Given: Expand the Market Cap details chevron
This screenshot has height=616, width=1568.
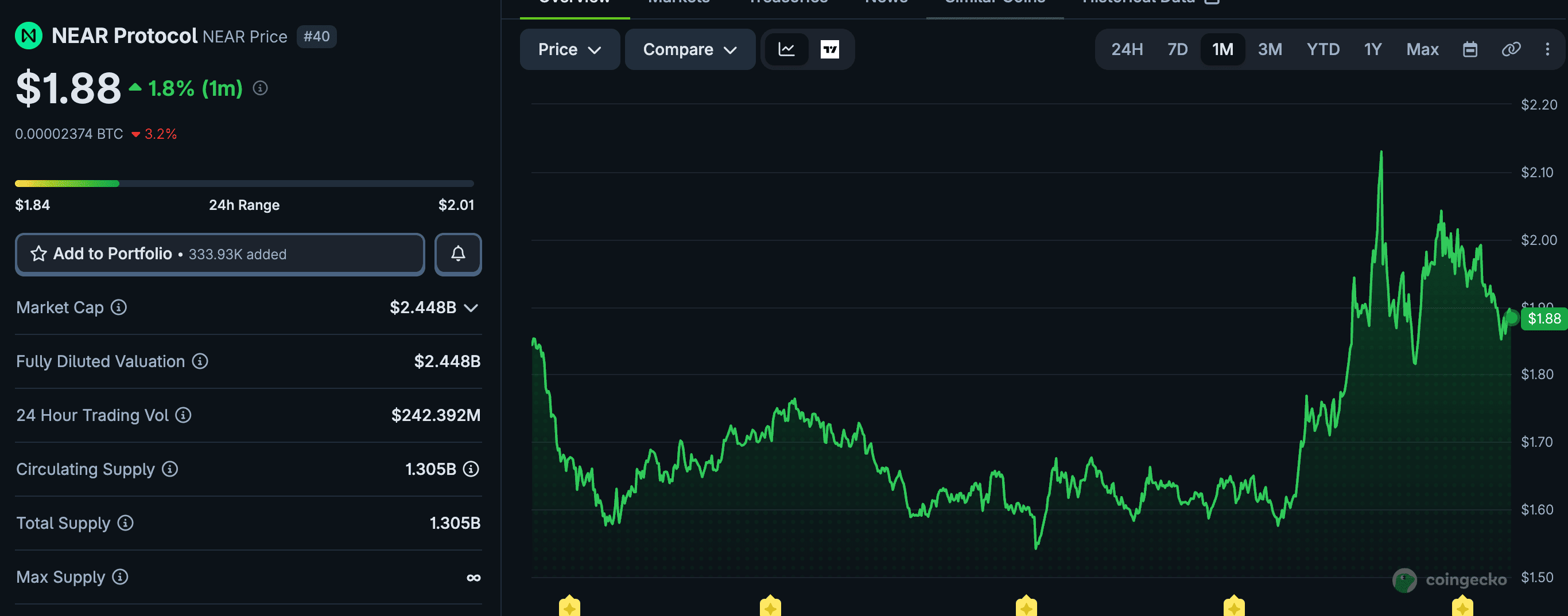Looking at the screenshot, I should pyautogui.click(x=471, y=309).
